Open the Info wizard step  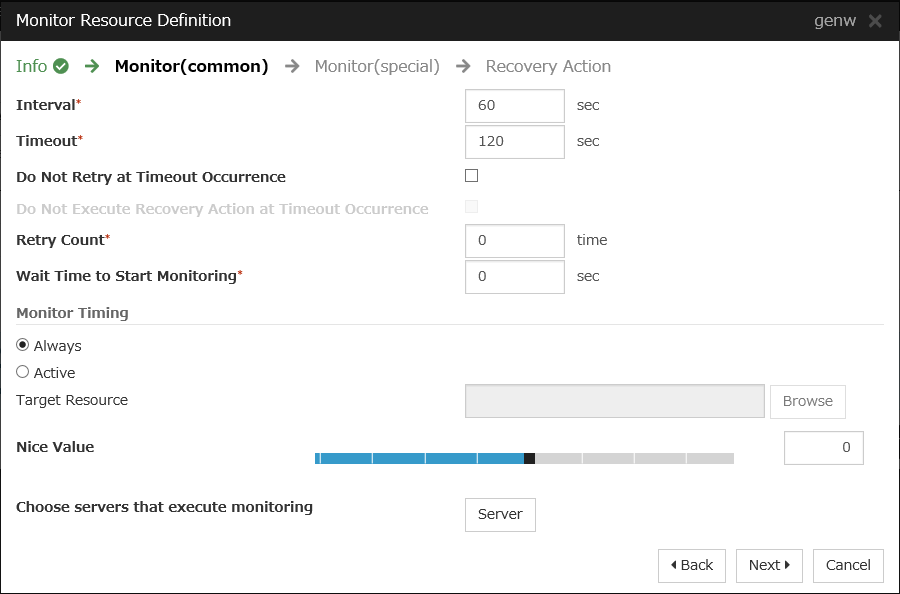31,66
